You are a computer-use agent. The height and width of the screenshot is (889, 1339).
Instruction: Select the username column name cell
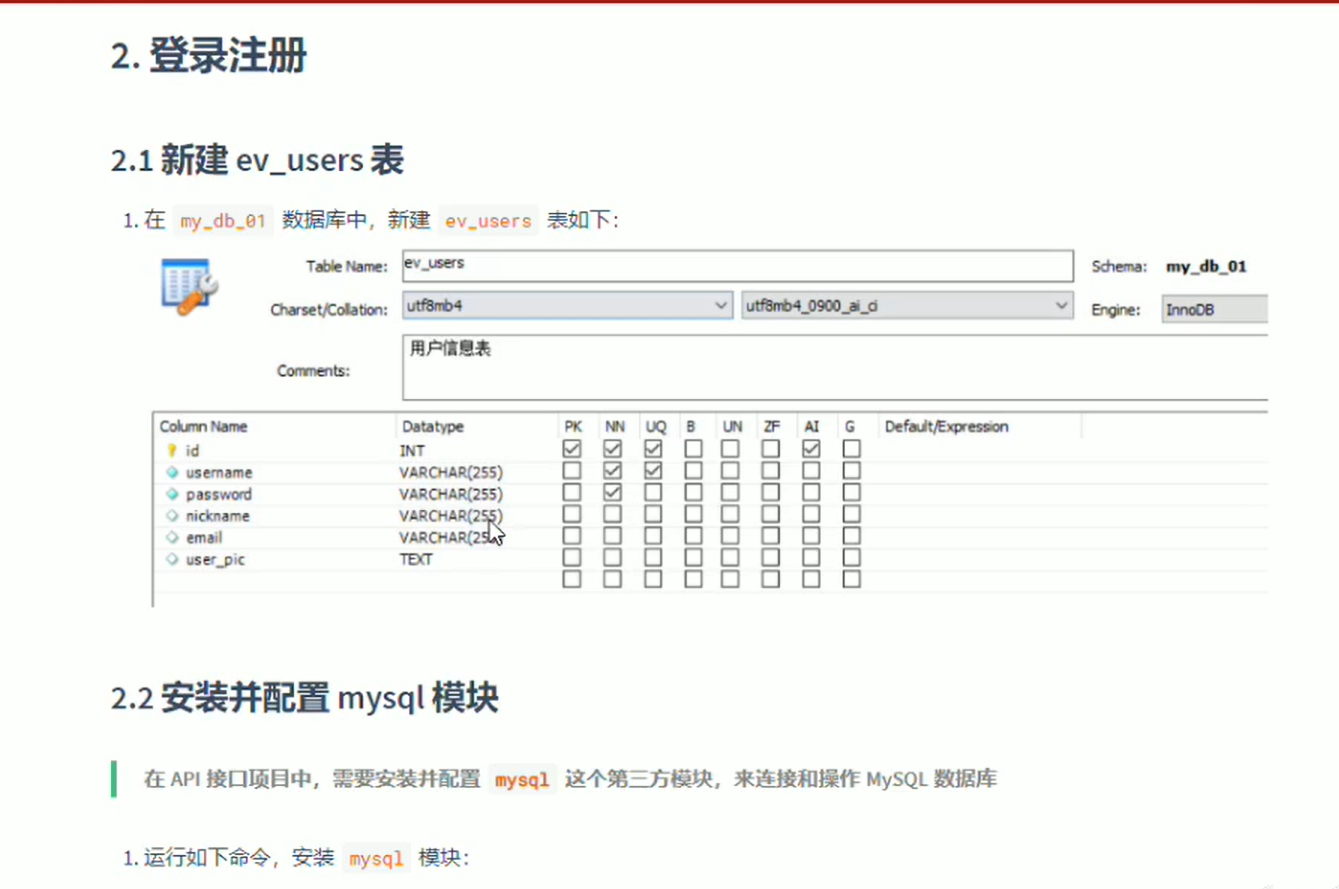219,472
